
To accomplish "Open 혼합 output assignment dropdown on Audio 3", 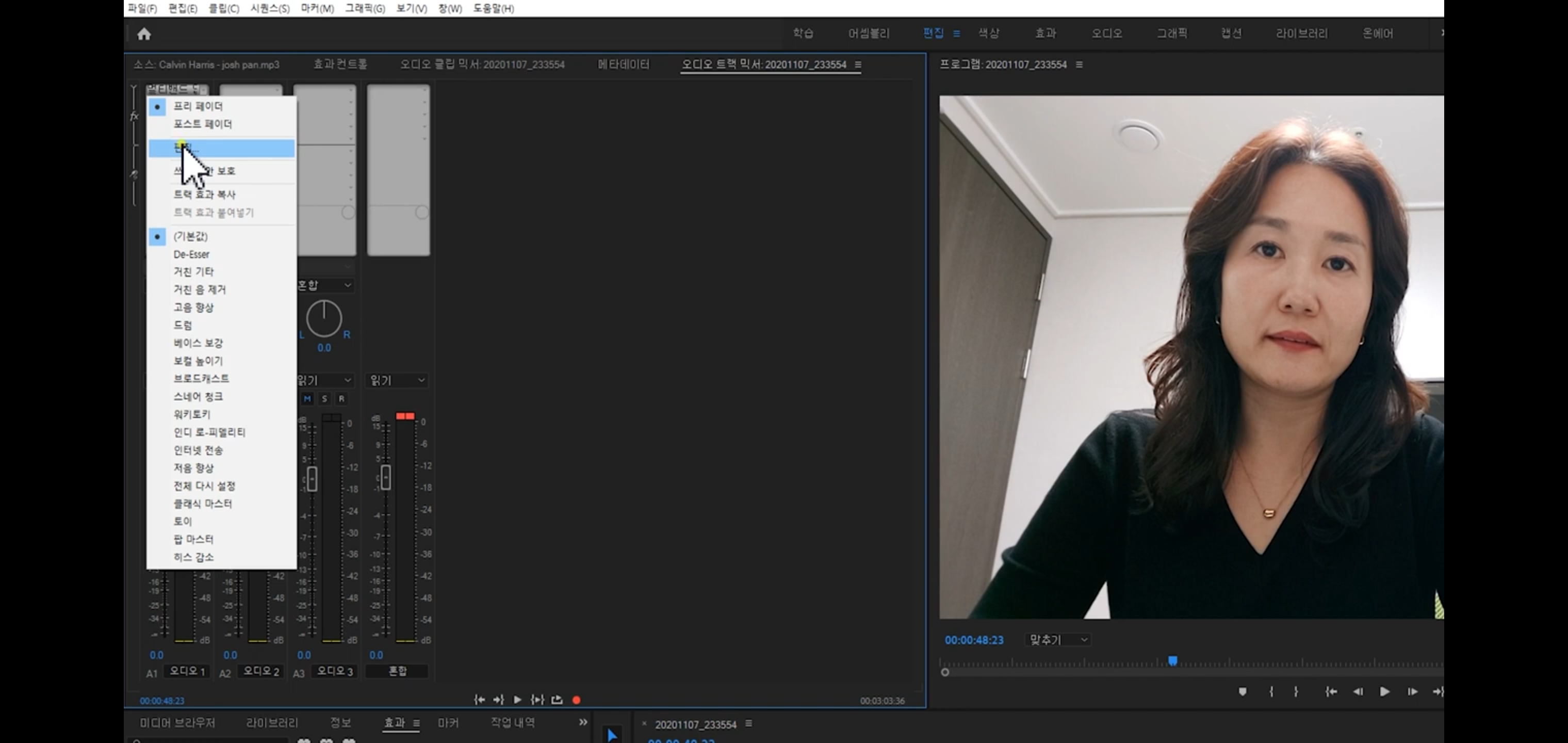I will pos(324,285).
